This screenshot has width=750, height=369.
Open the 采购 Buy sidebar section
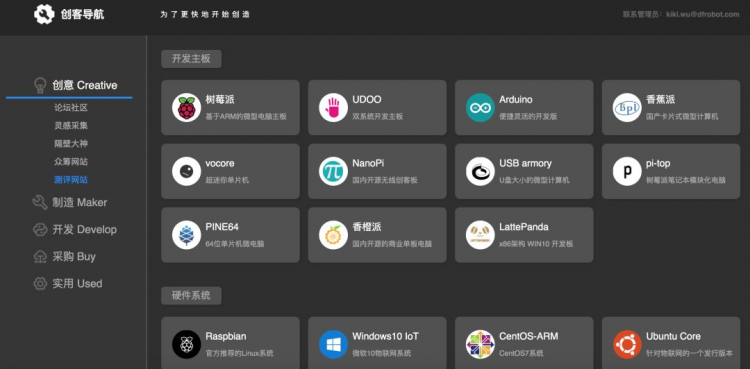tap(74, 257)
